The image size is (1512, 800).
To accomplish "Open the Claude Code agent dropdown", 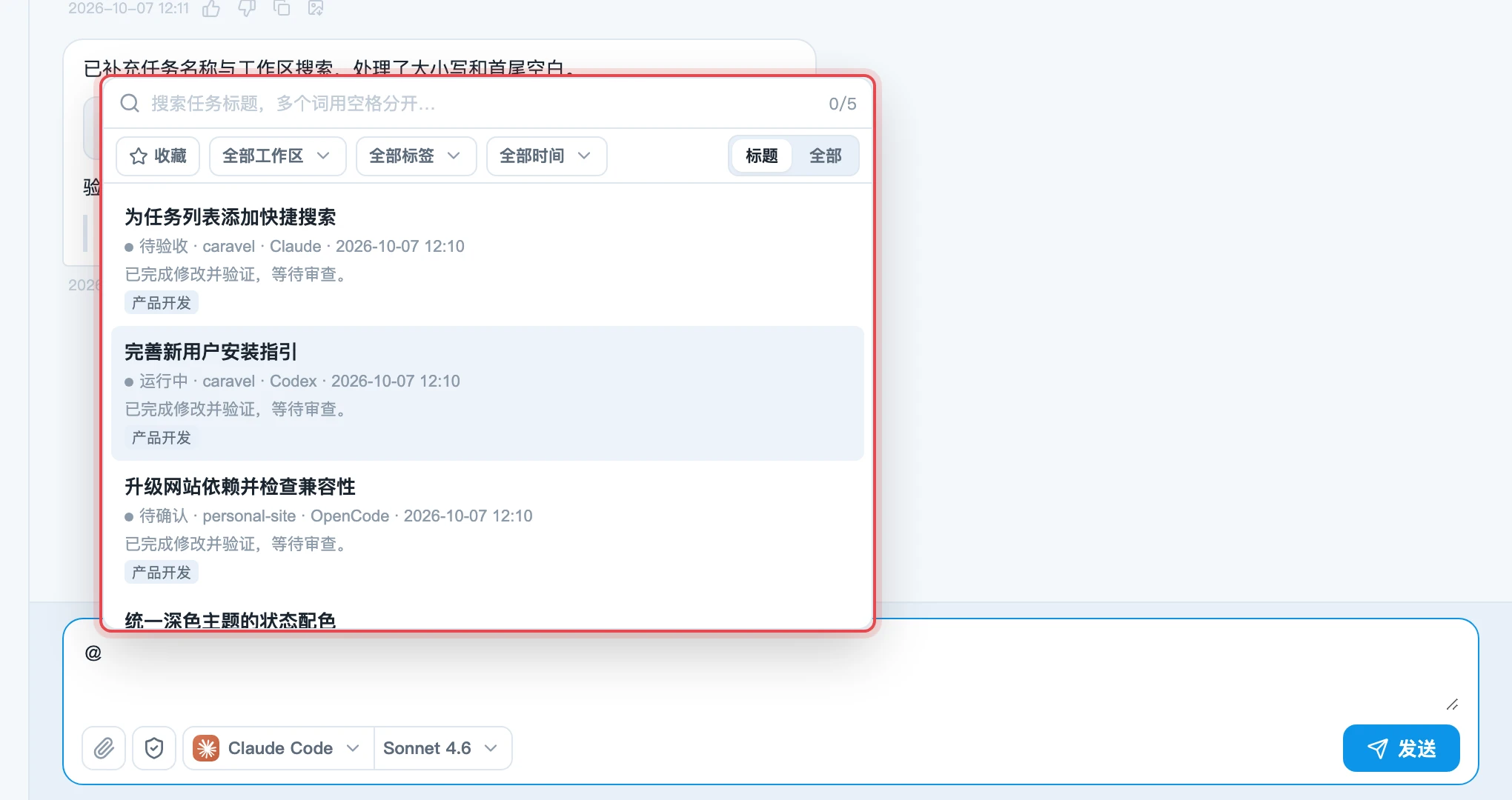I will pos(278,748).
